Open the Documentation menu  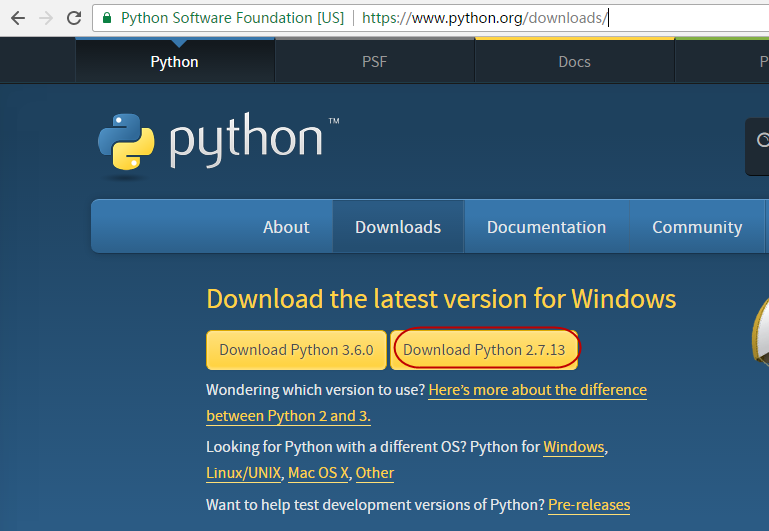(546, 227)
